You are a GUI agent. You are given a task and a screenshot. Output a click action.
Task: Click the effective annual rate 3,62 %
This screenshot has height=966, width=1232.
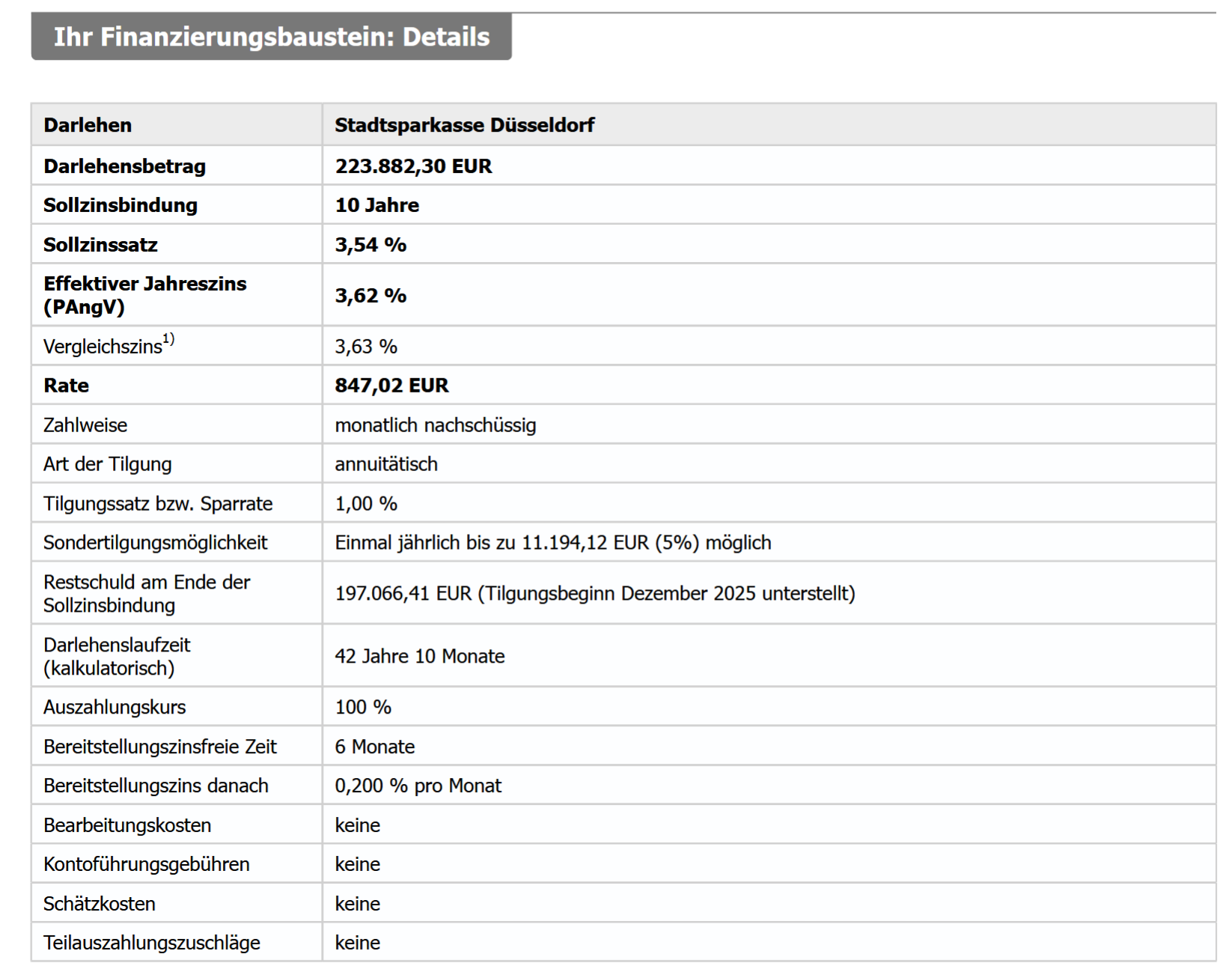click(370, 295)
